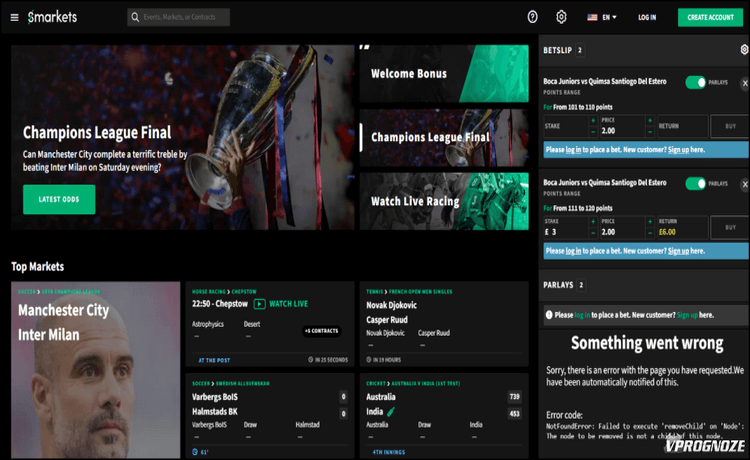Remove the 111 to 120 points bet

[x=745, y=184]
